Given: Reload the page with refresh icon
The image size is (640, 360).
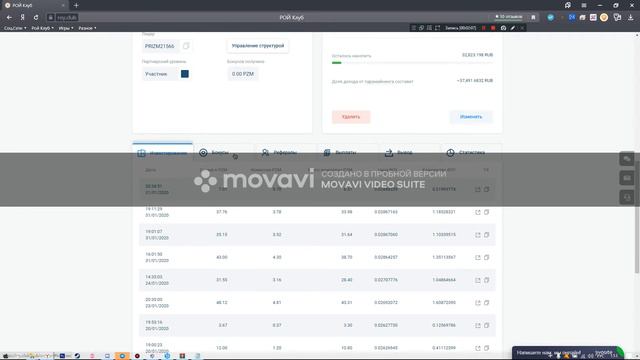Looking at the screenshot, I should [x=36, y=18].
